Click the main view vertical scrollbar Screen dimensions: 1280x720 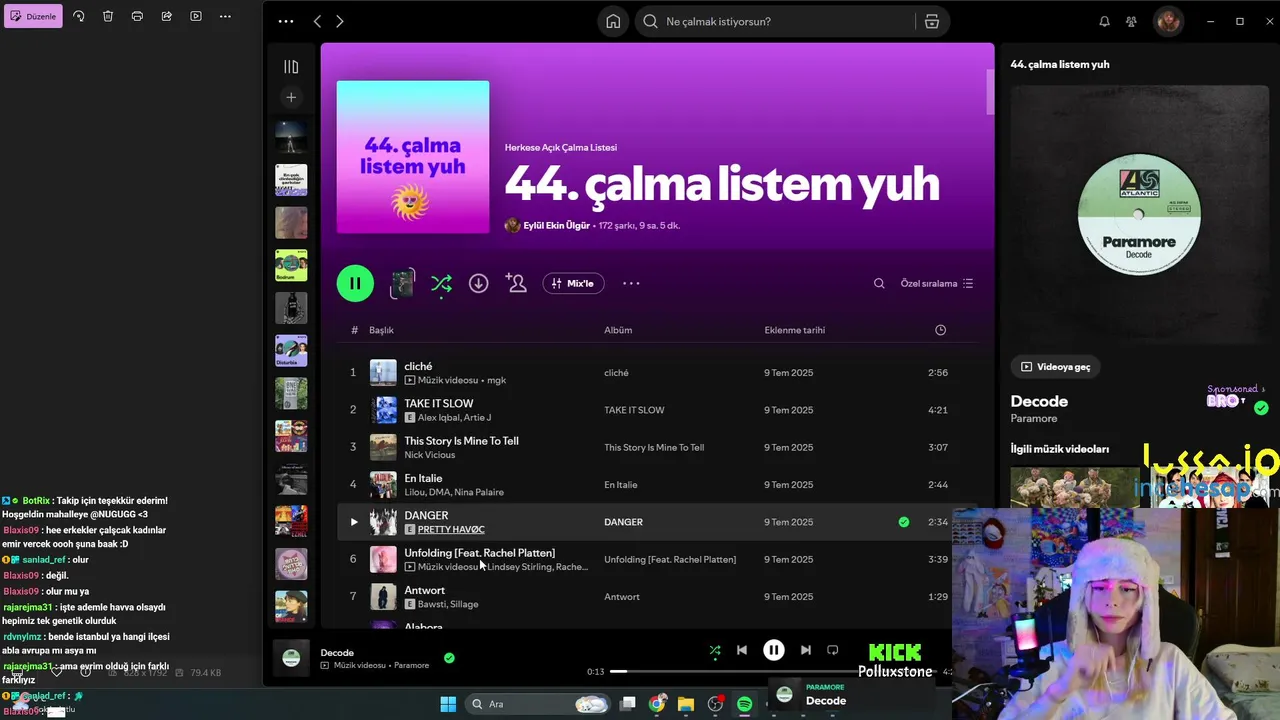[990, 93]
